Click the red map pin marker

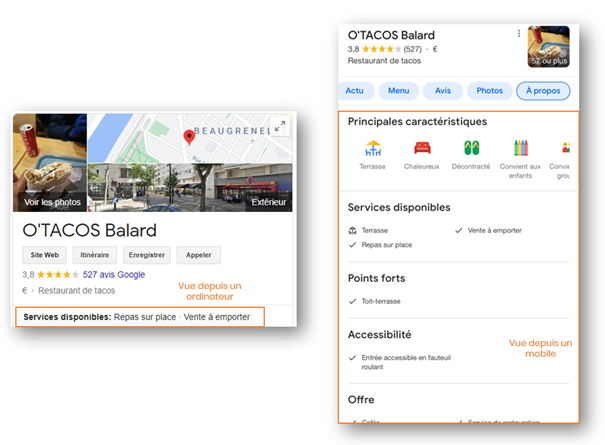click(x=189, y=137)
